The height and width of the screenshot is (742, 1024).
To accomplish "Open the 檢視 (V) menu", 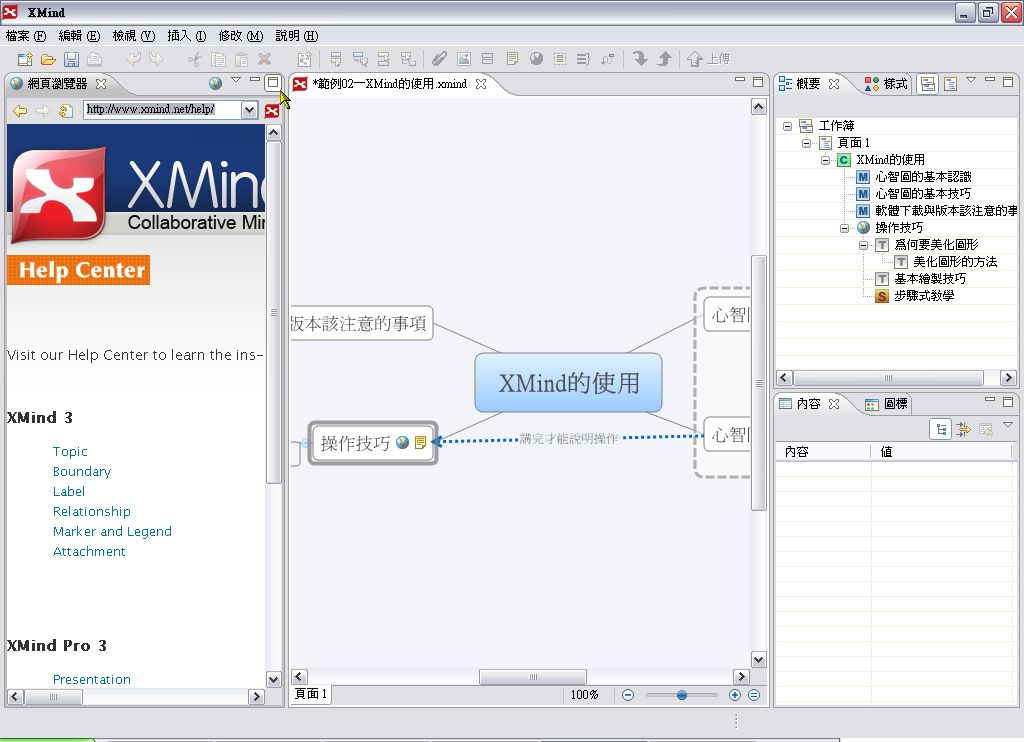I will (133, 36).
